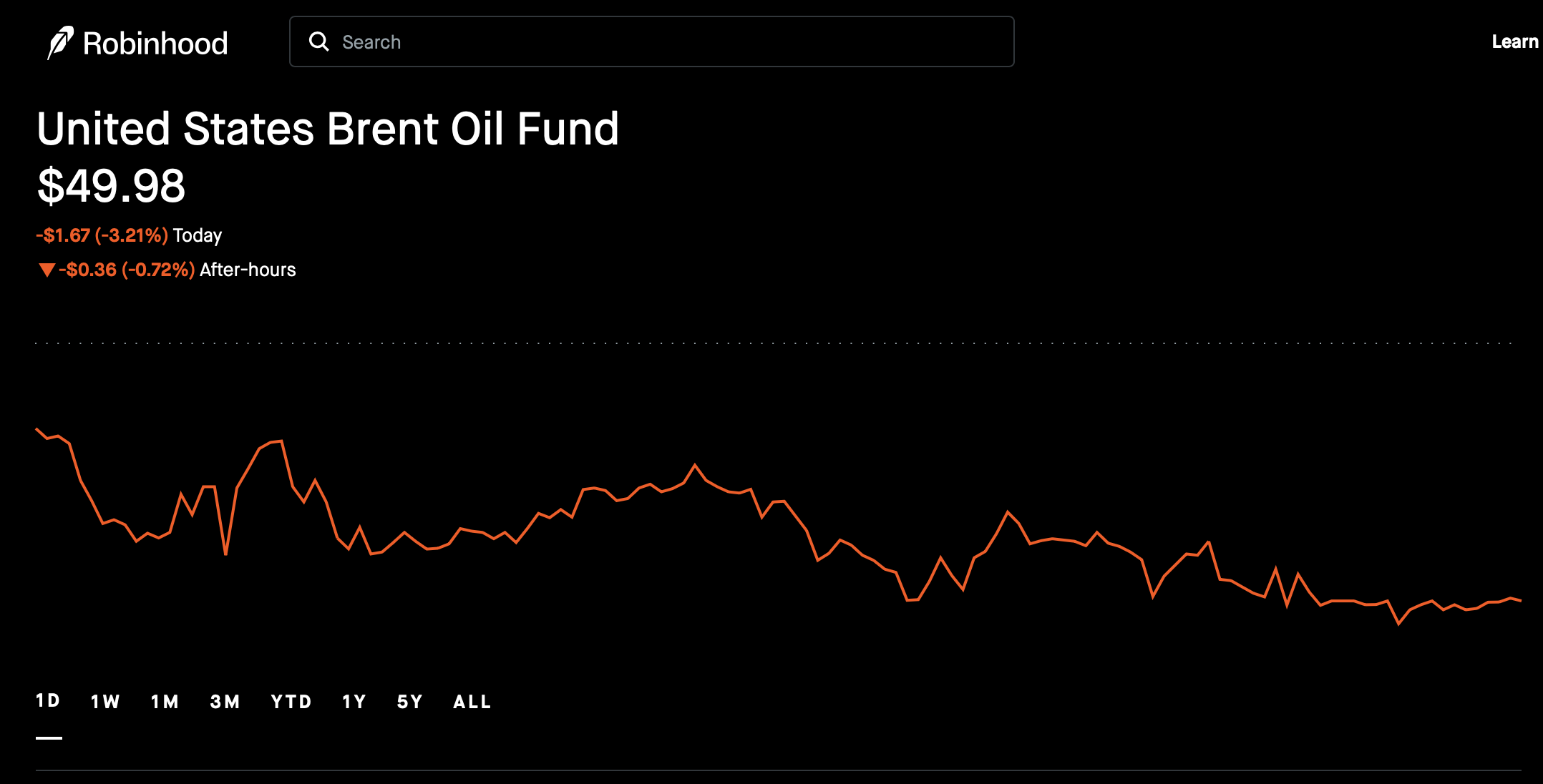Click the after-hours down triangle icon
The height and width of the screenshot is (784, 1543).
tap(47, 270)
